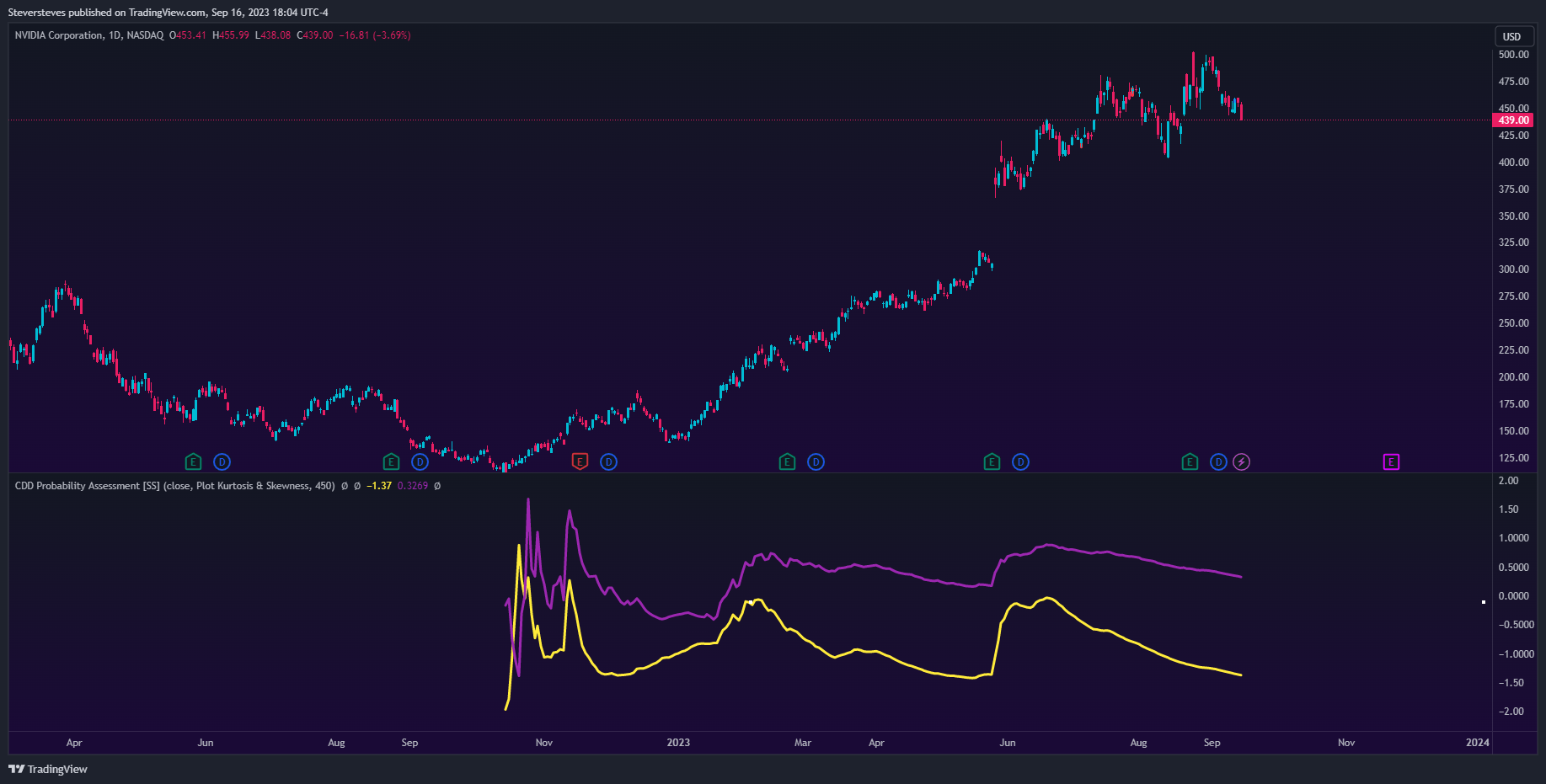
Task: Click the purple lightning event marker
Action: click(1241, 461)
